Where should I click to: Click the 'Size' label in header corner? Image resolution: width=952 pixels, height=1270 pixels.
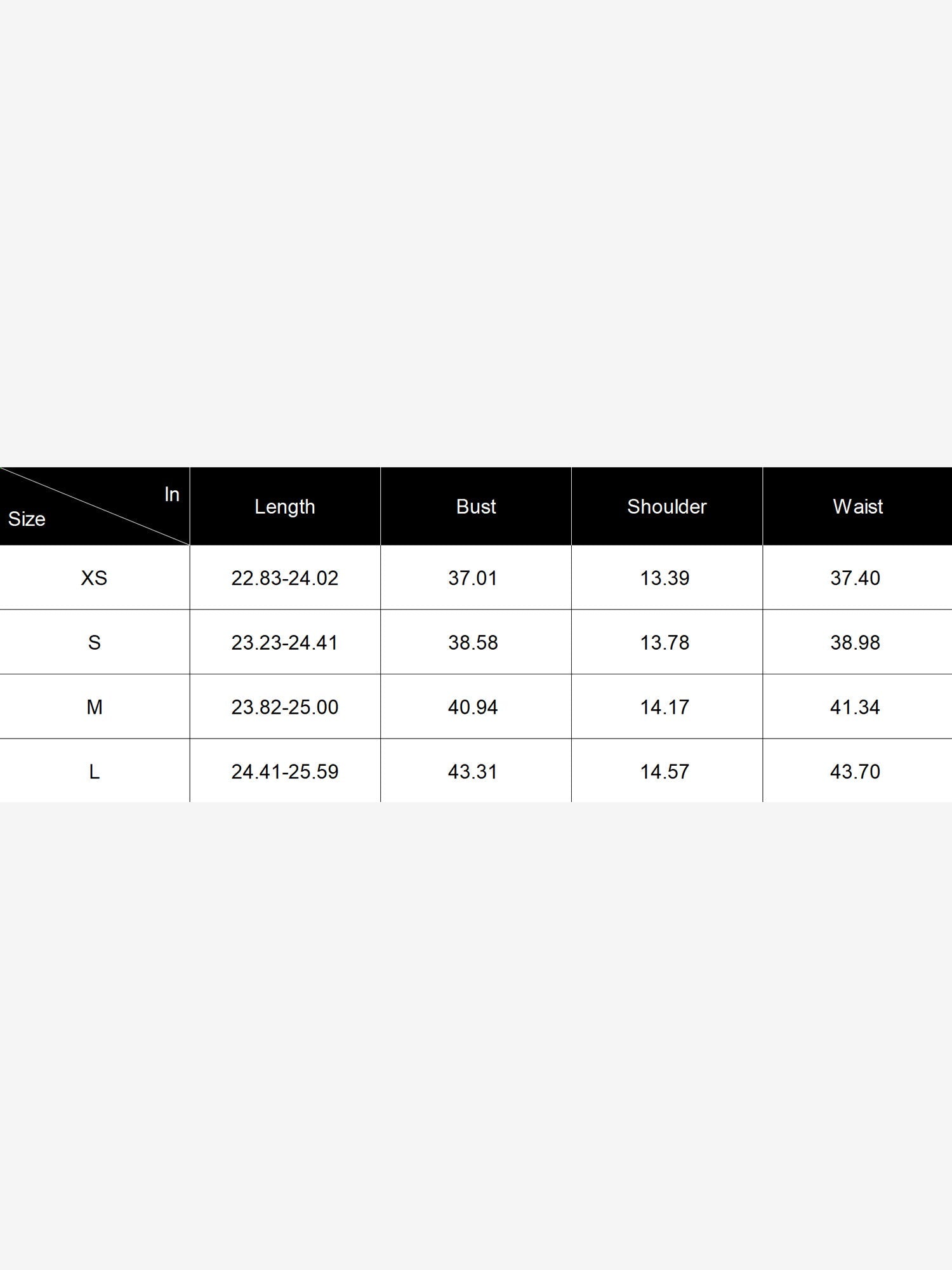click(x=27, y=519)
